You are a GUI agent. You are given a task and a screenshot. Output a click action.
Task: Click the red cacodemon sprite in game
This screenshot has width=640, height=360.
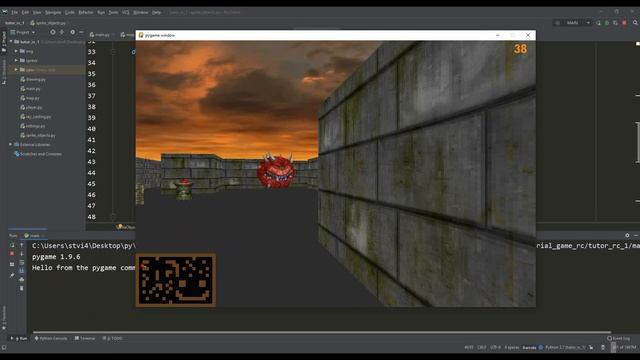[276, 171]
